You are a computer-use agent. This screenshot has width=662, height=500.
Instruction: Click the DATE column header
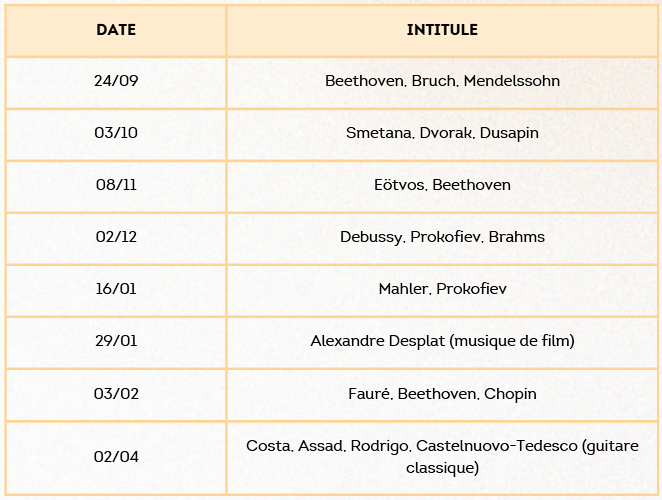coord(116,30)
